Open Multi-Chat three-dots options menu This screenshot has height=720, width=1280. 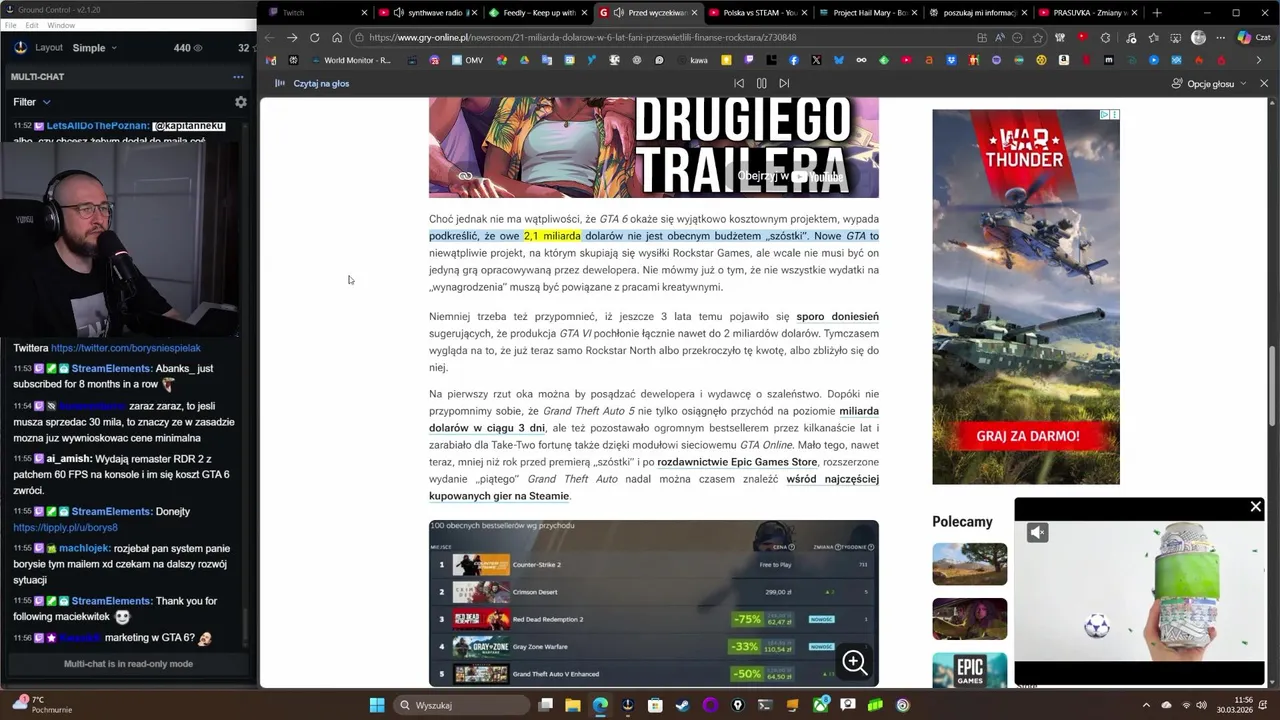[x=238, y=77]
